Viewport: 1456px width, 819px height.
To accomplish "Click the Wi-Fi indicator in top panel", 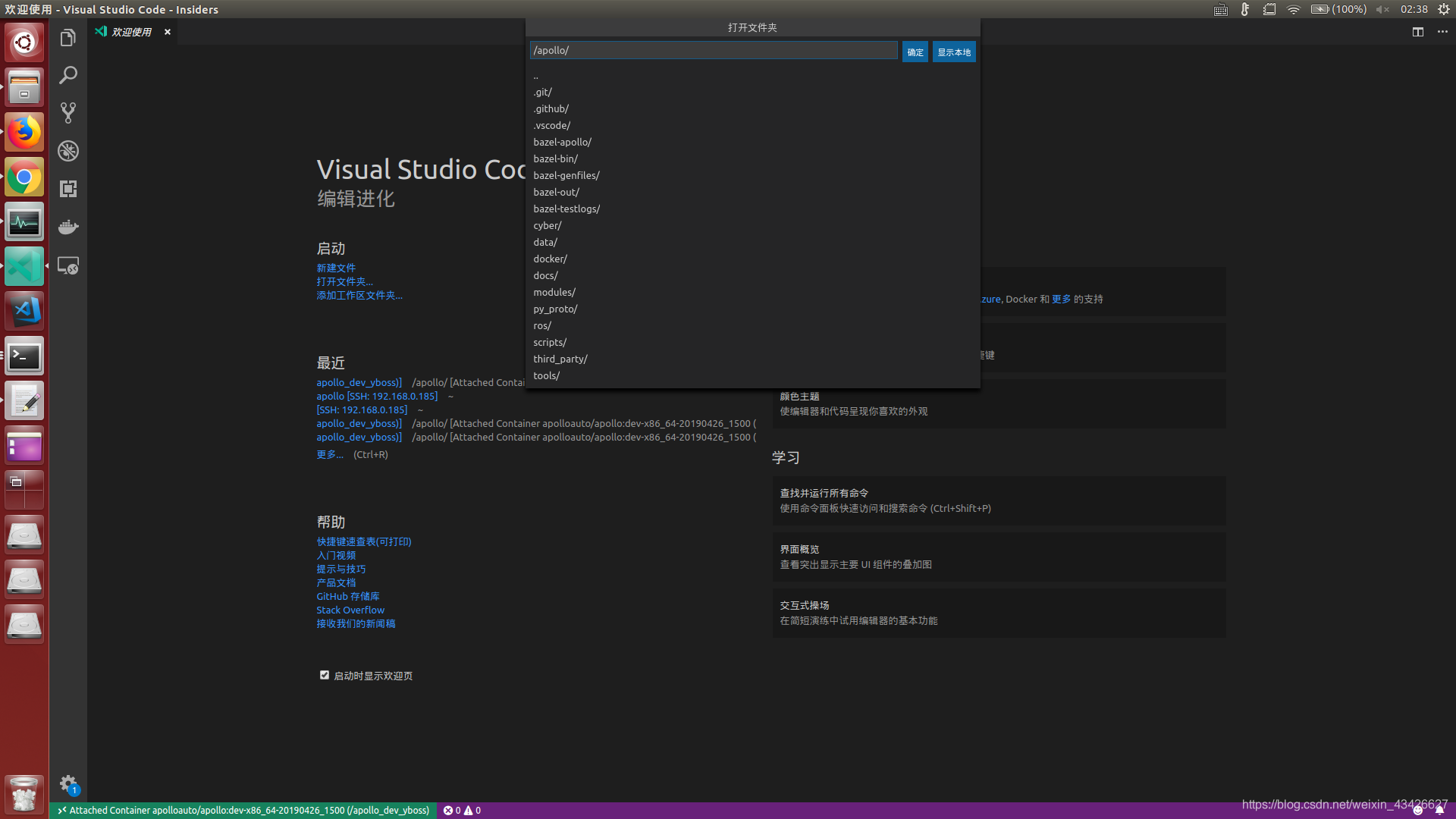I will (1294, 9).
